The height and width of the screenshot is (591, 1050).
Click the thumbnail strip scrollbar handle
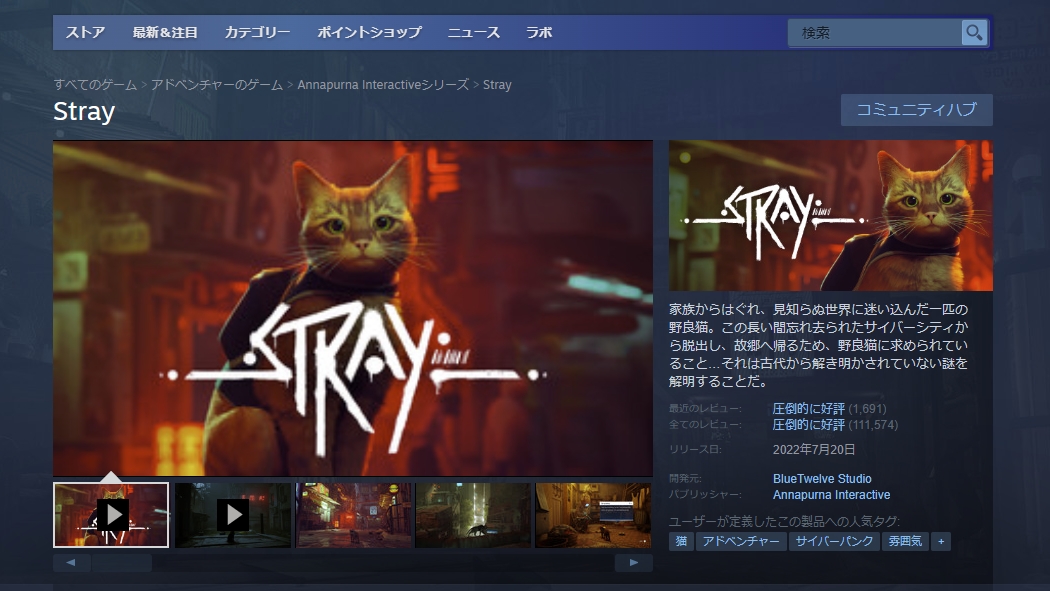[122, 563]
